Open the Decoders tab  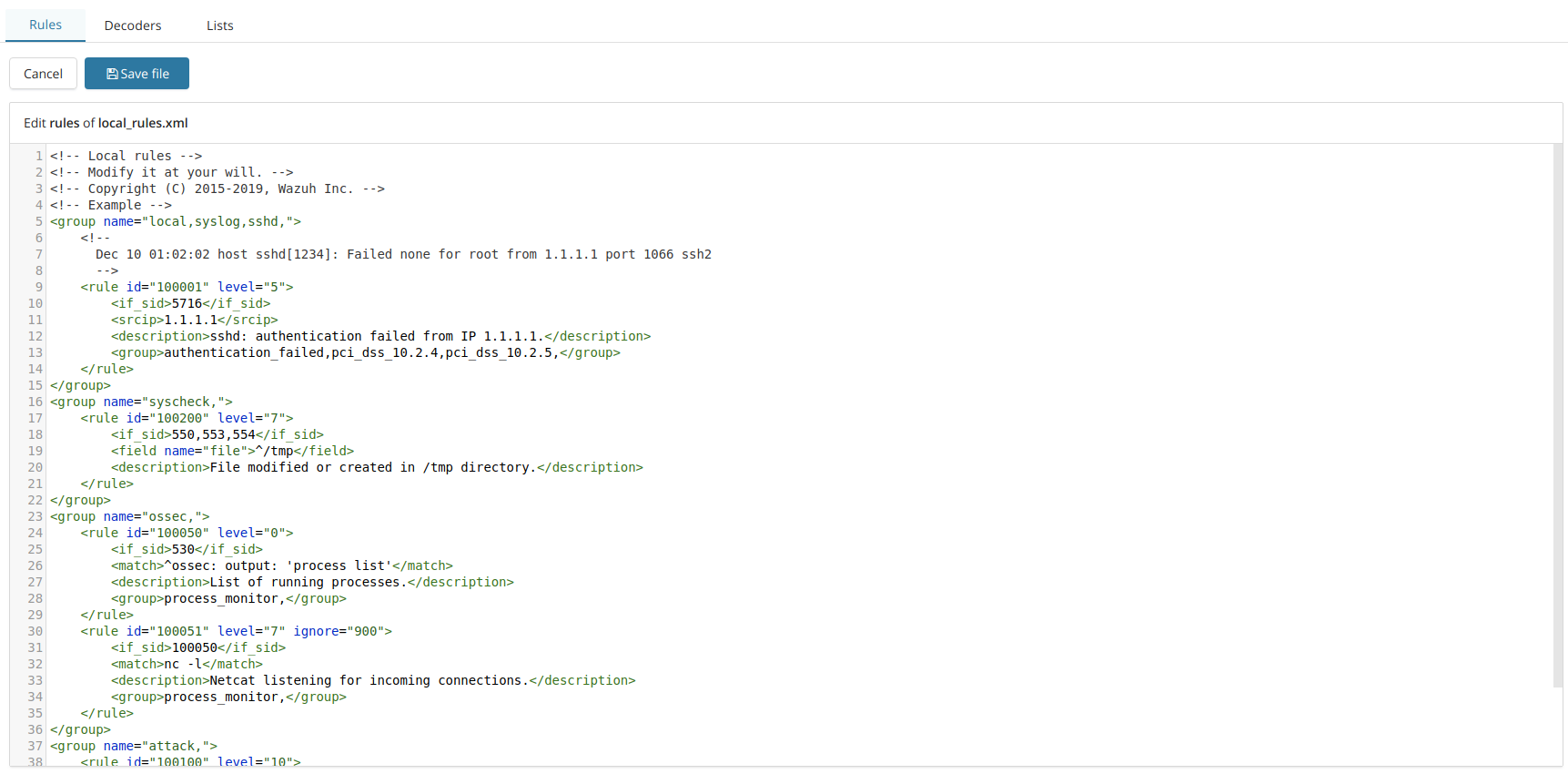pos(133,25)
